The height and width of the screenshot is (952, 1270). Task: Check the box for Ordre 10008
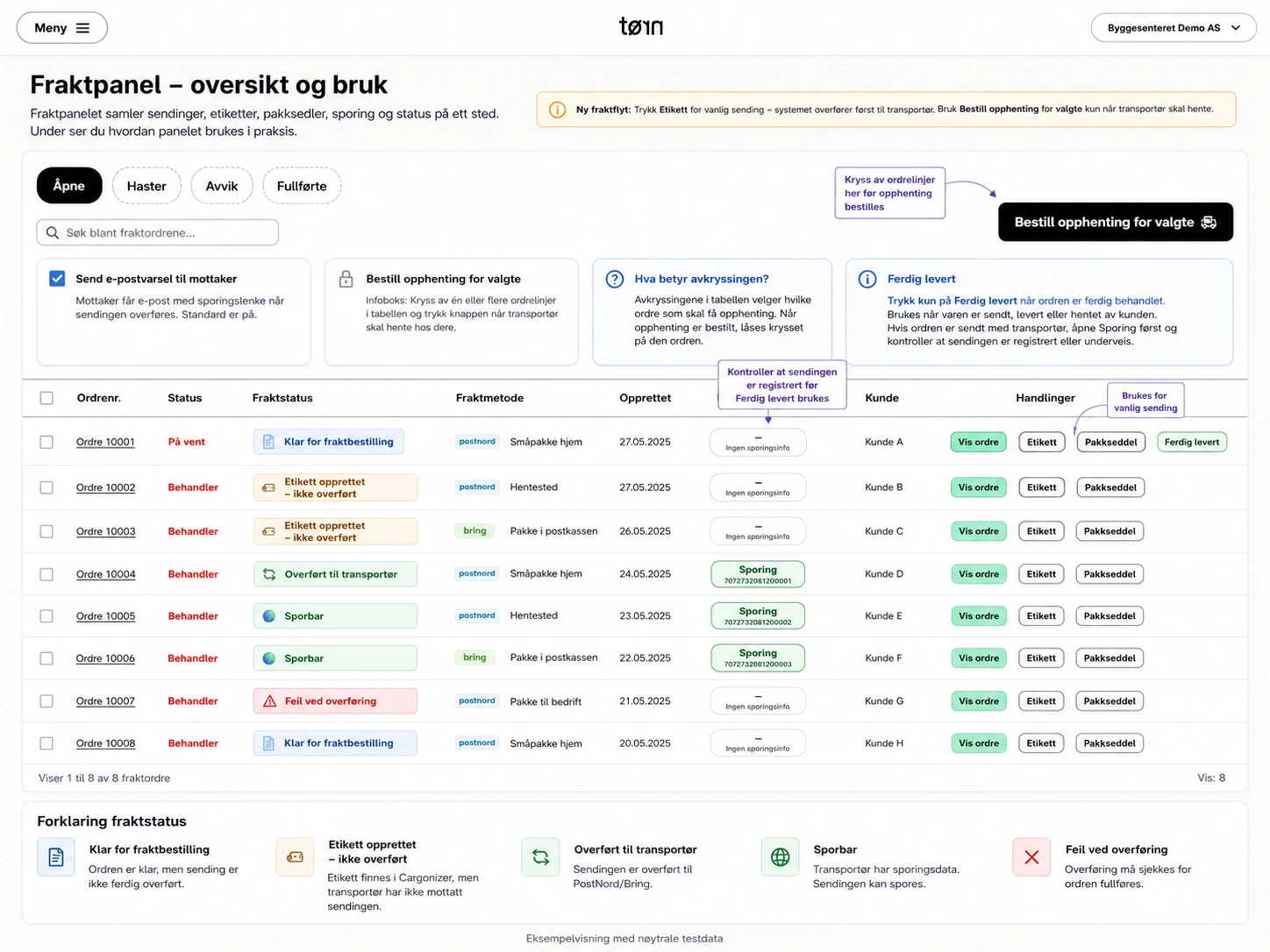coord(46,743)
